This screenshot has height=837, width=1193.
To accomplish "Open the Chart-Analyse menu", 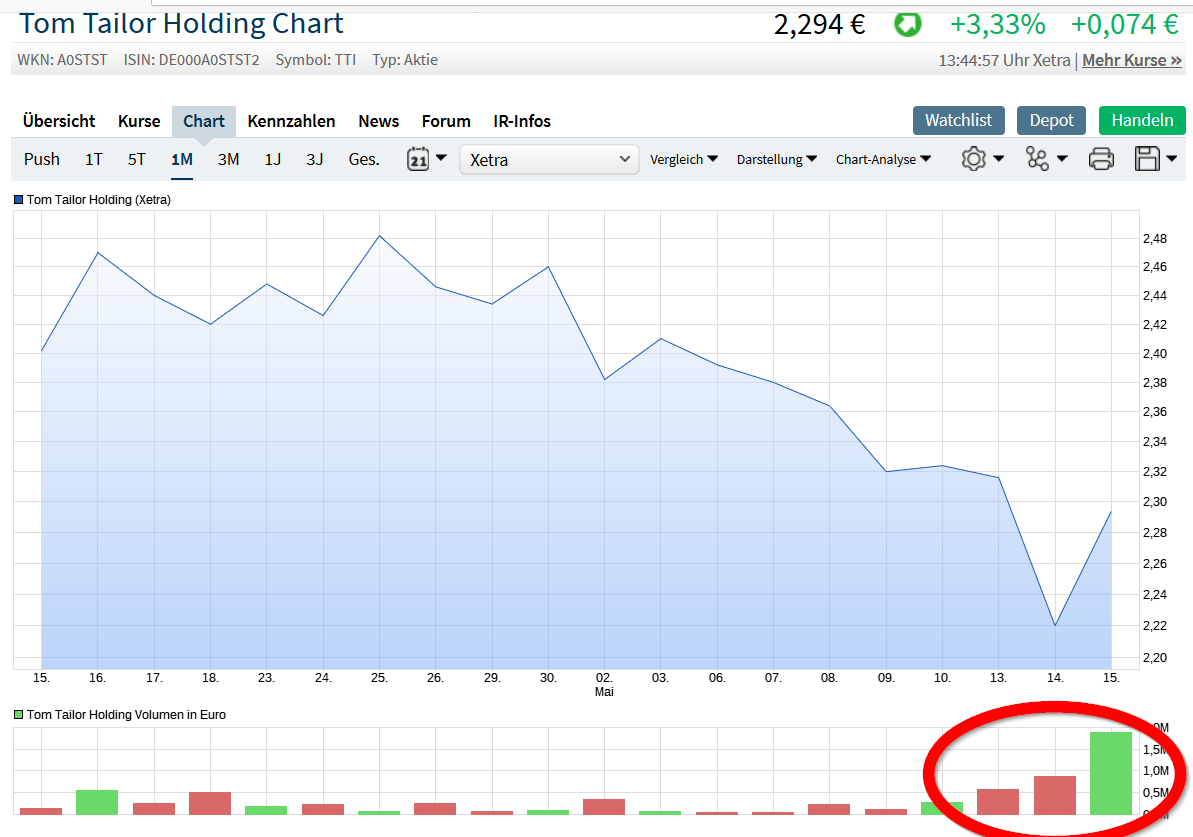I will 883,159.
